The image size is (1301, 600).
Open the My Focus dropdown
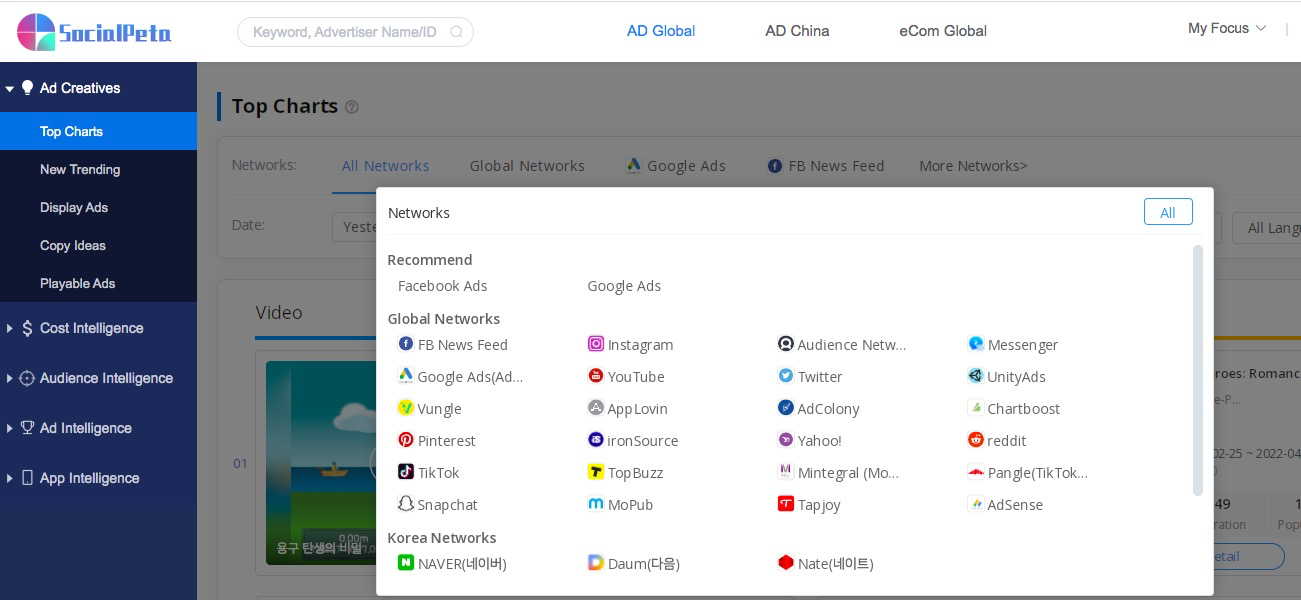click(x=1227, y=29)
